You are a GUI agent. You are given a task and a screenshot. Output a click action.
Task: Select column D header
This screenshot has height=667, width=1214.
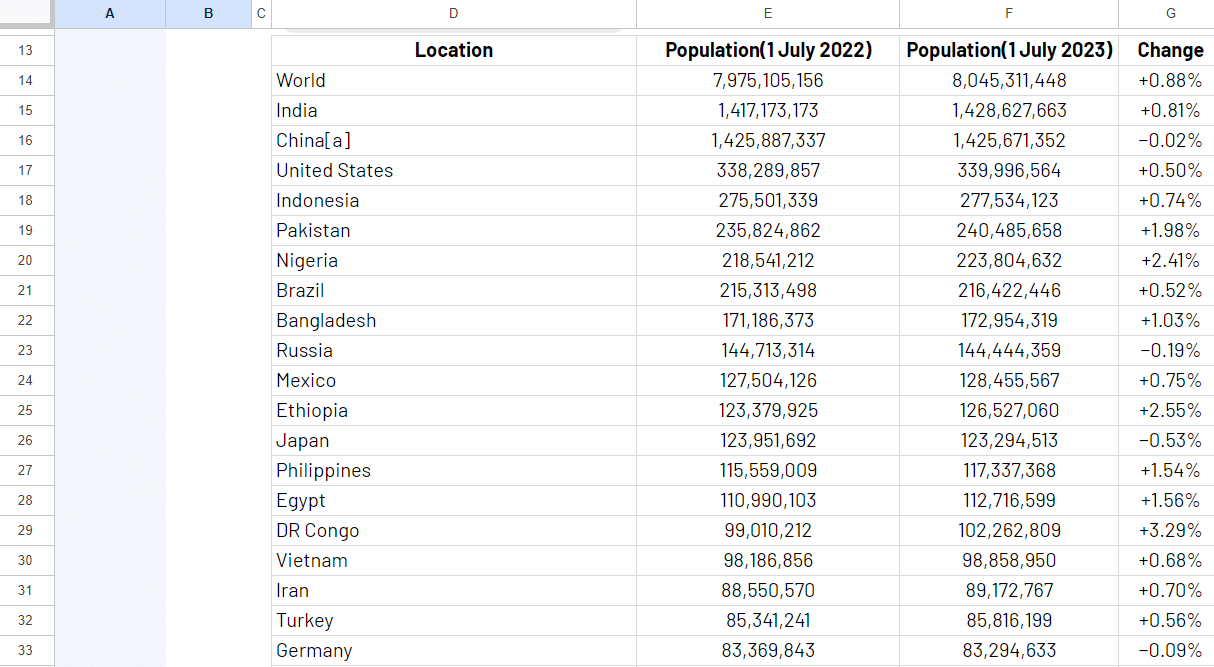453,13
